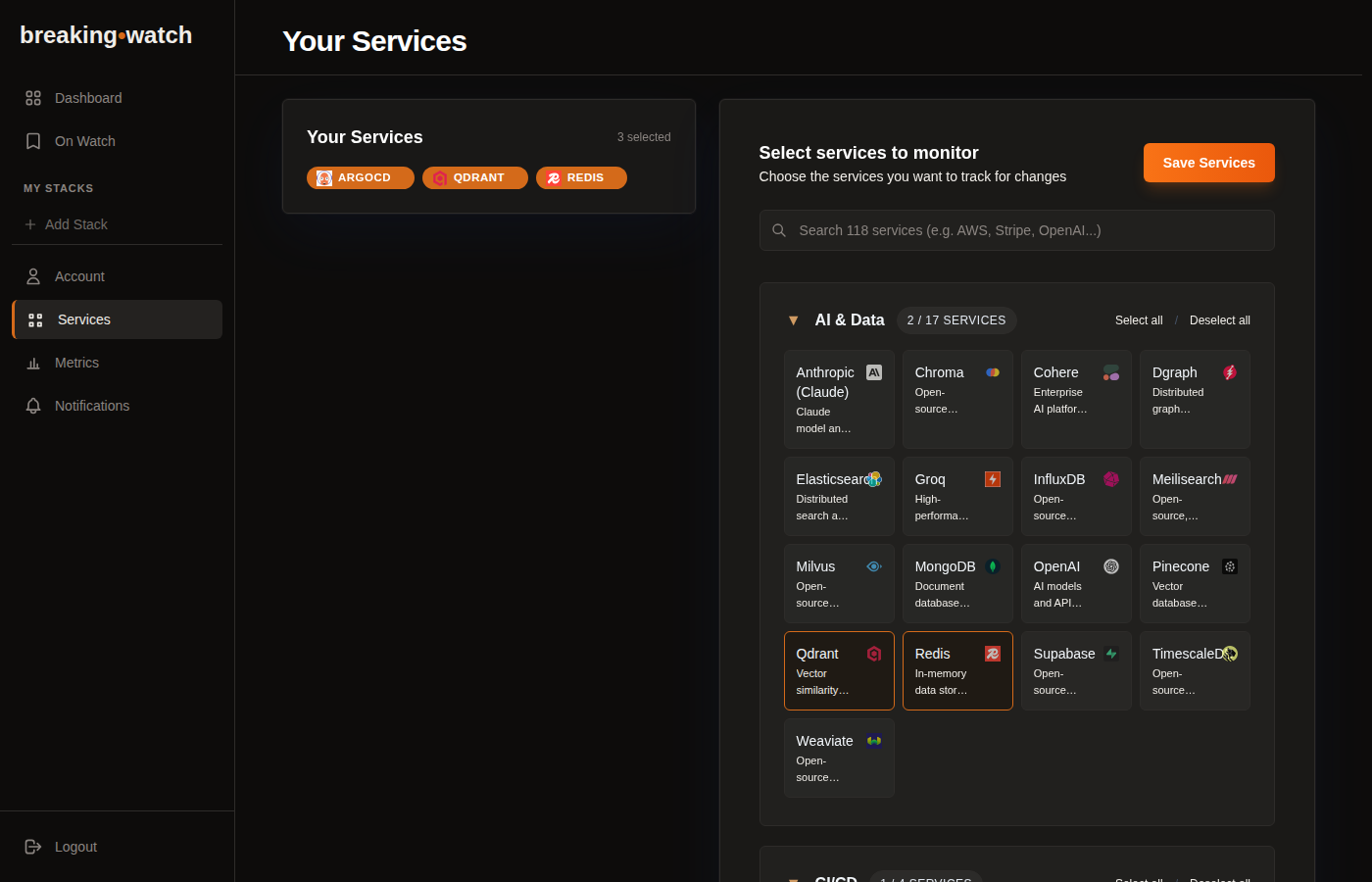Collapse the AI & Data category triangle
Viewport: 1372px width, 882px height.
[x=793, y=320]
